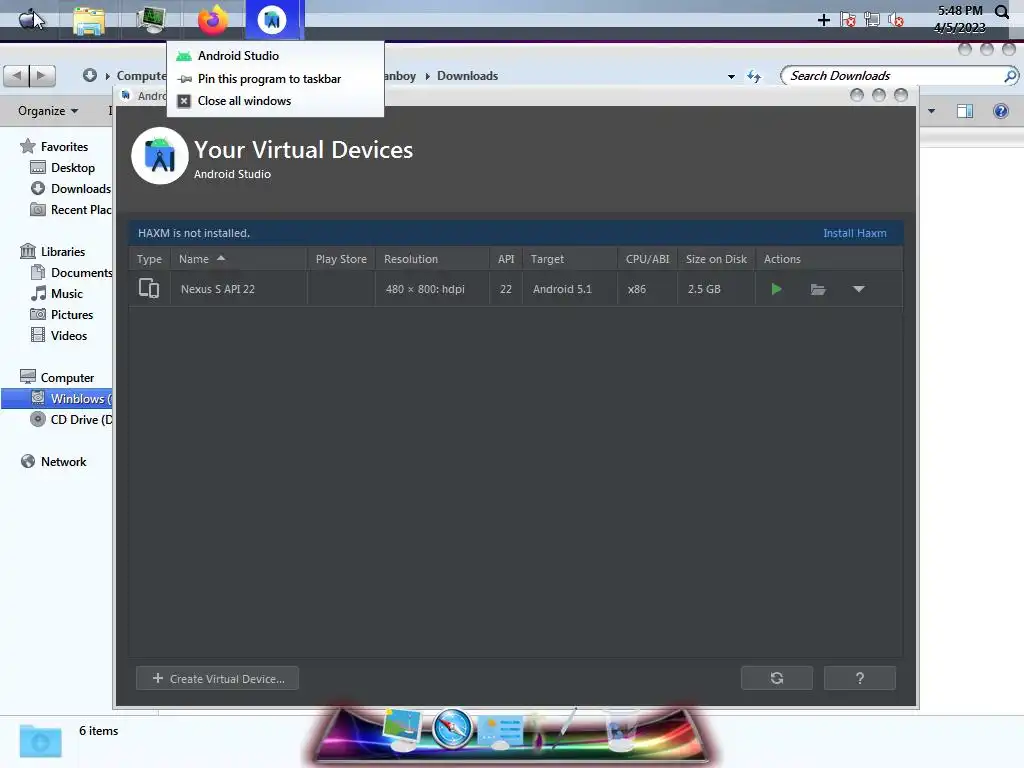Sort by Target column header

pos(569,259)
